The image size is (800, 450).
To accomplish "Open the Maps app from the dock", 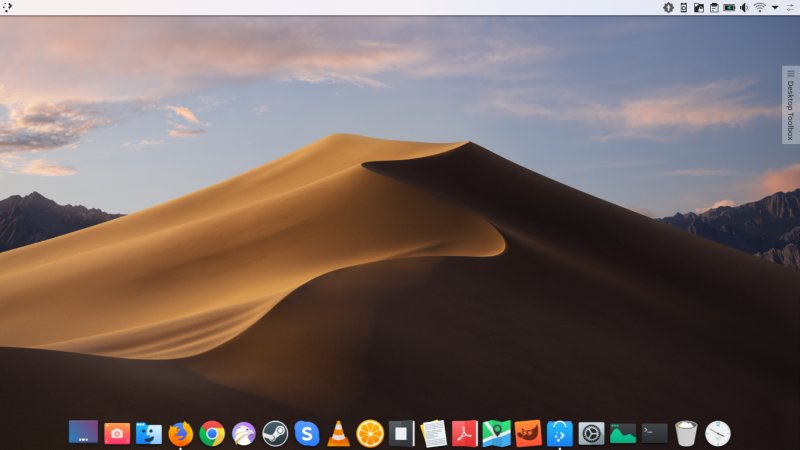I will tap(496, 434).
